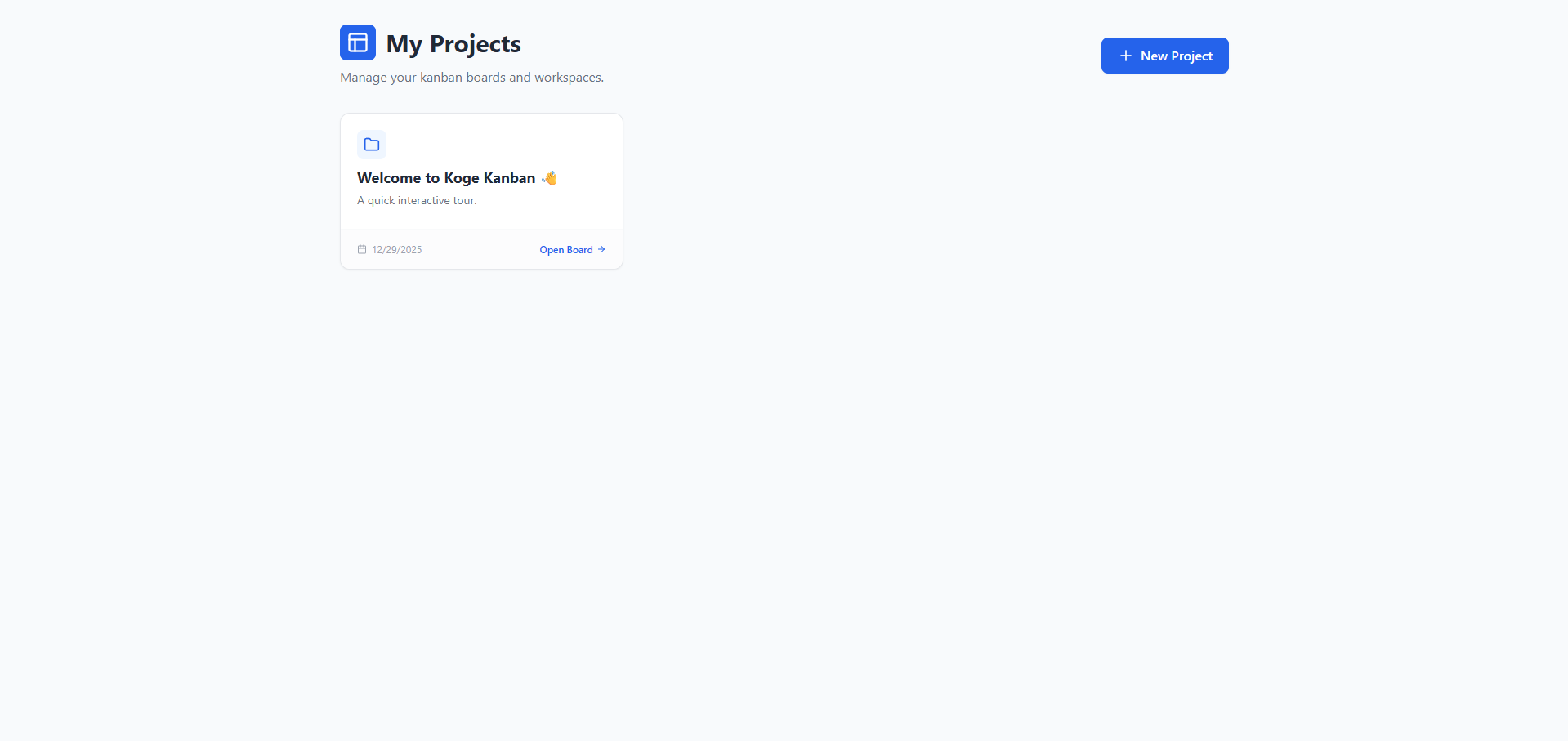This screenshot has height=741, width=1568.
Task: Click the date 12/29/2025 on the card
Action: pos(395,249)
